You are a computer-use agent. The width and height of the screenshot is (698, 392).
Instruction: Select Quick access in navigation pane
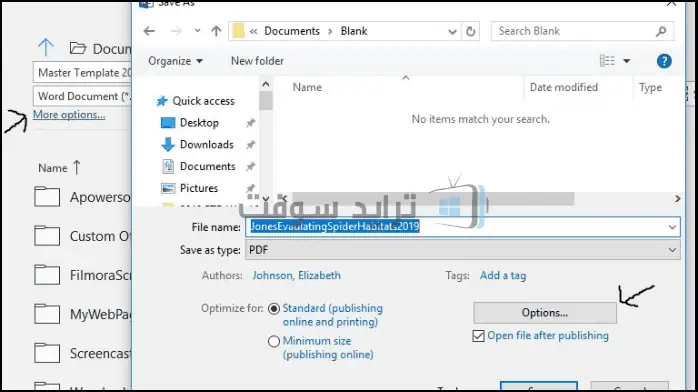click(195, 101)
